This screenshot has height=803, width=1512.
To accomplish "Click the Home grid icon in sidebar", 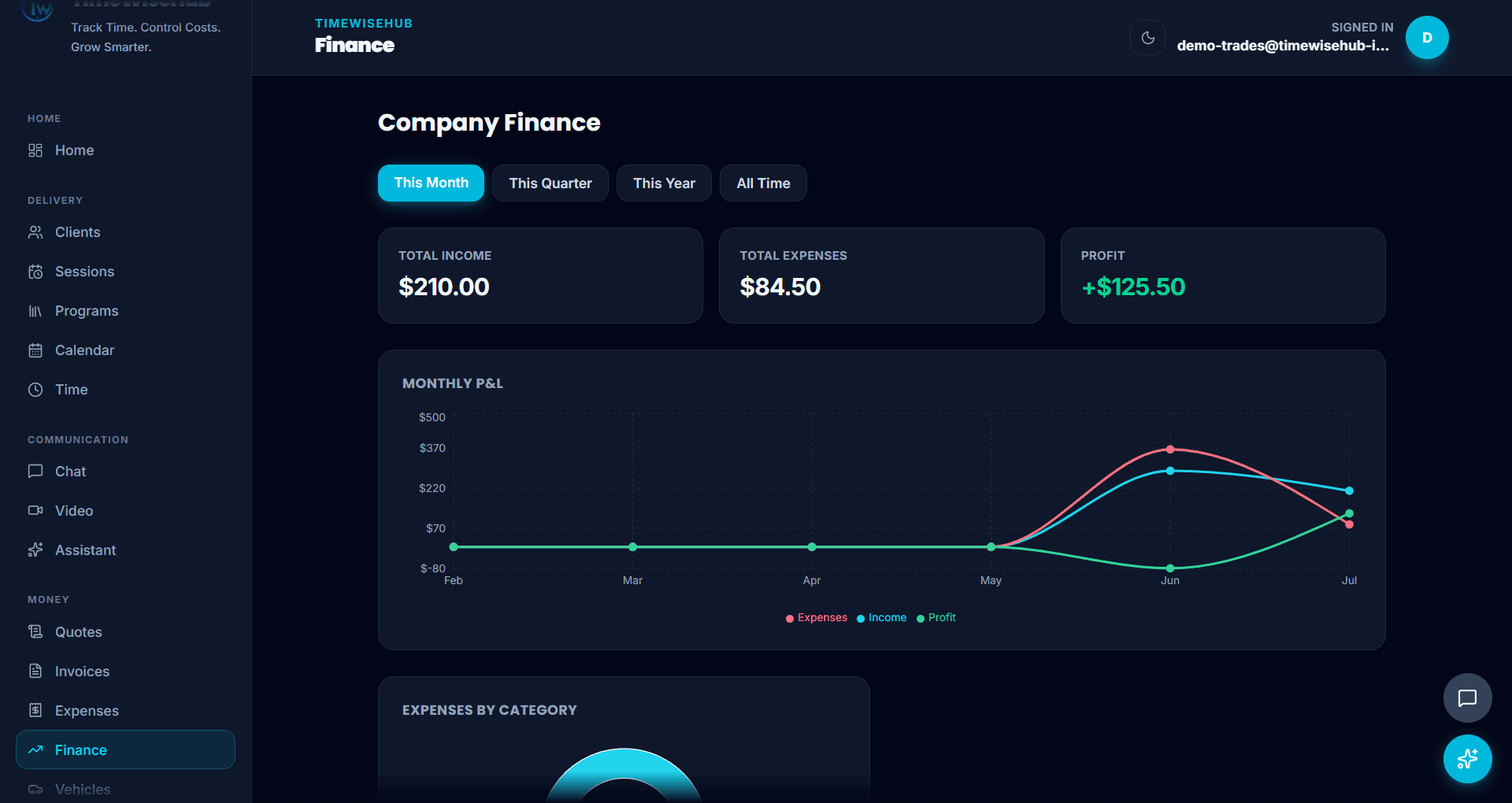I will pyautogui.click(x=35, y=150).
